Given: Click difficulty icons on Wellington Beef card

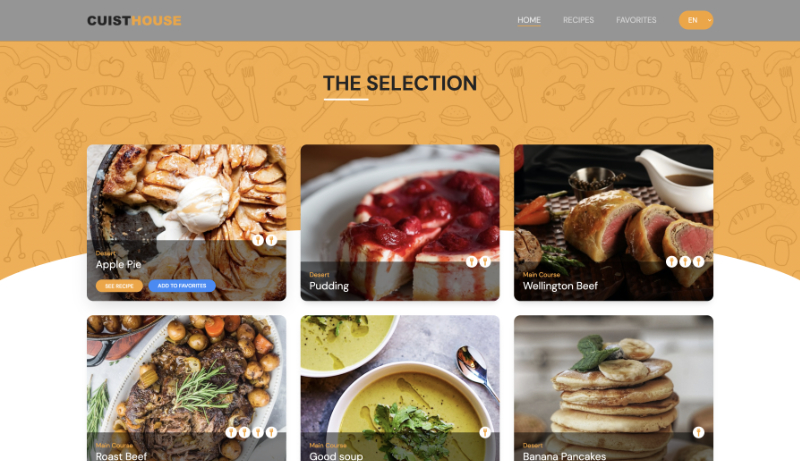Looking at the screenshot, I should point(685,262).
